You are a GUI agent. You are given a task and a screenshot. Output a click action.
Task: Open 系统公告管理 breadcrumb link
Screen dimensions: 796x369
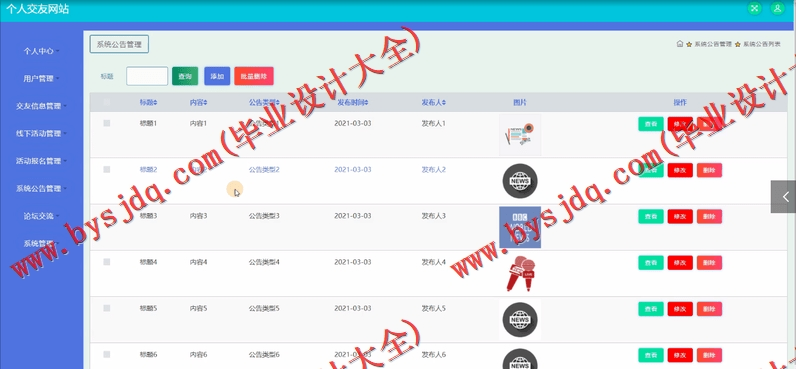(x=713, y=45)
